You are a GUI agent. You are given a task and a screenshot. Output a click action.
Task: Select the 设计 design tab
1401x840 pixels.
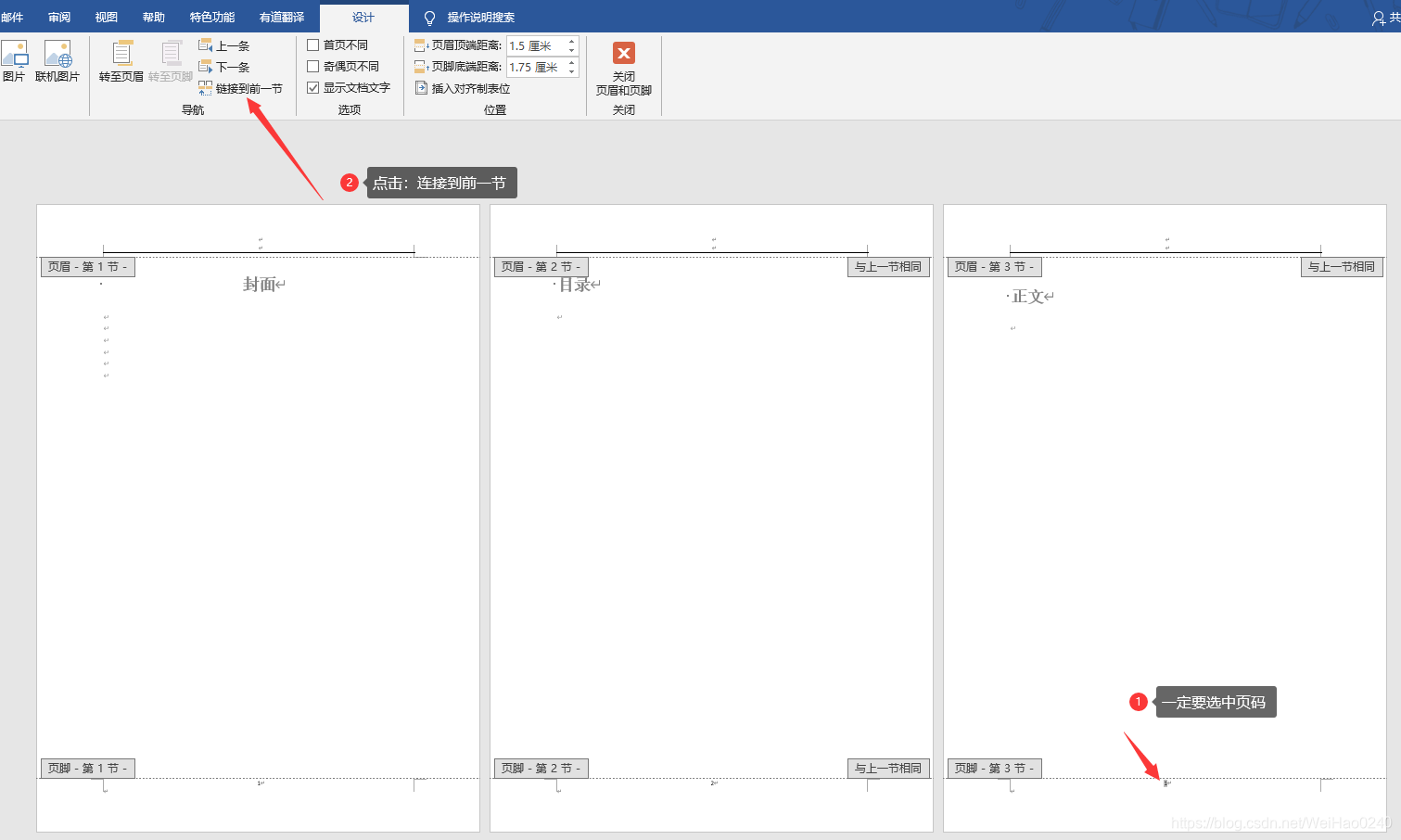tap(363, 18)
